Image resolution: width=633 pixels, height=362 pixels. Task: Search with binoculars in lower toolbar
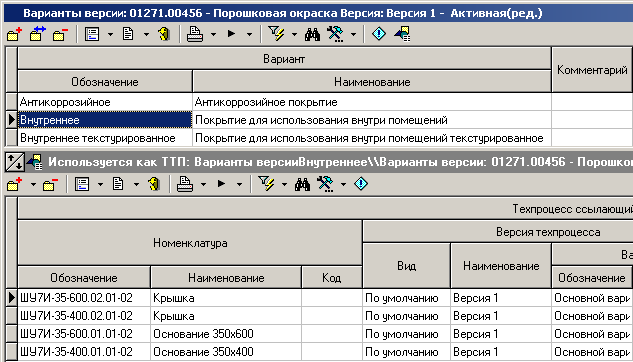pyautogui.click(x=302, y=184)
